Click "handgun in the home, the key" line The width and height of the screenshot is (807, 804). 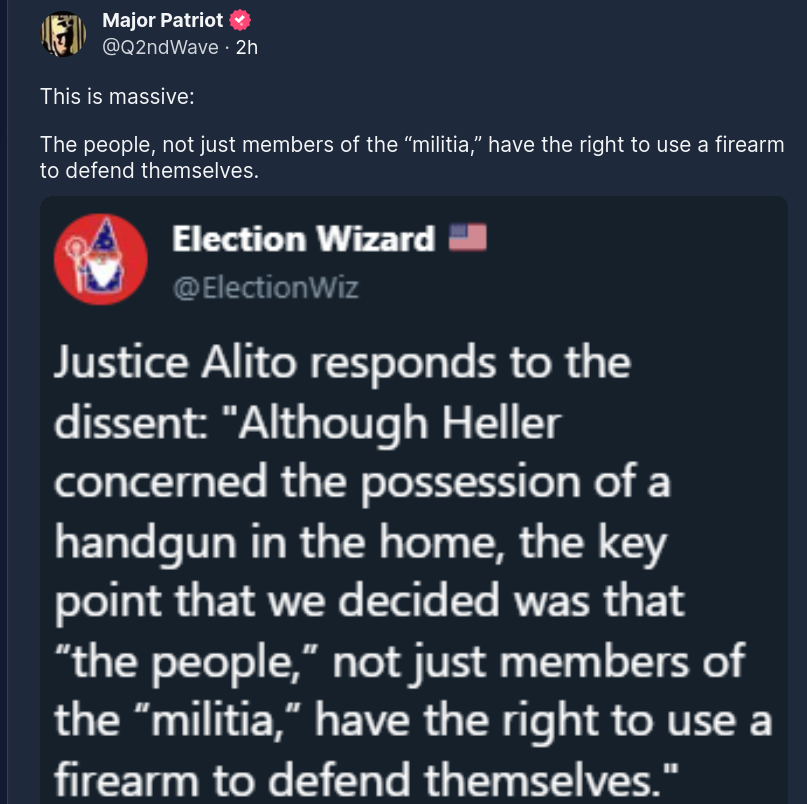(x=359, y=543)
